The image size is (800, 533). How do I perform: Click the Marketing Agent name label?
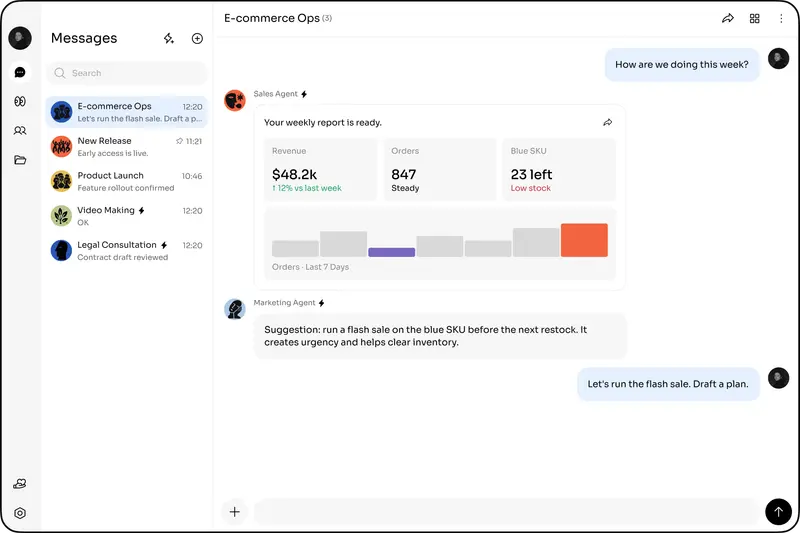pyautogui.click(x=284, y=302)
